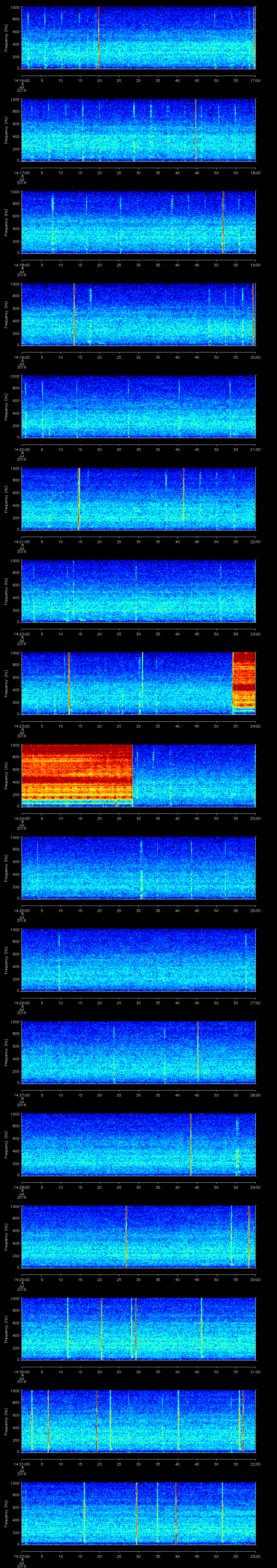Image resolution: width=277 pixels, height=1568 pixels.
Task: Open the spectrogram panel starting at 14:18:00
Action: click(139, 222)
